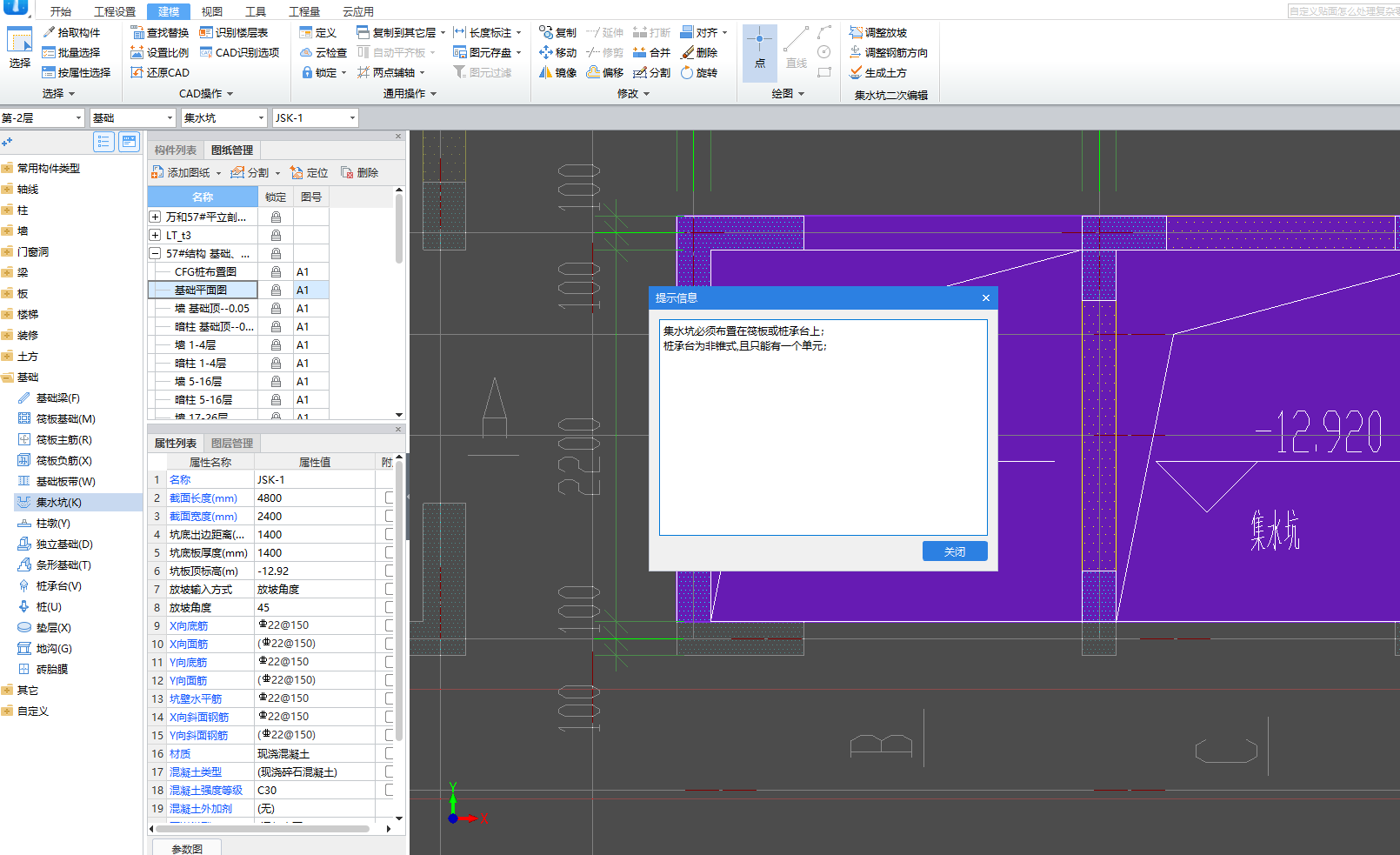Image resolution: width=1400 pixels, height=855 pixels.
Task: Open the 工程量 ribbon tab
Action: point(304,11)
